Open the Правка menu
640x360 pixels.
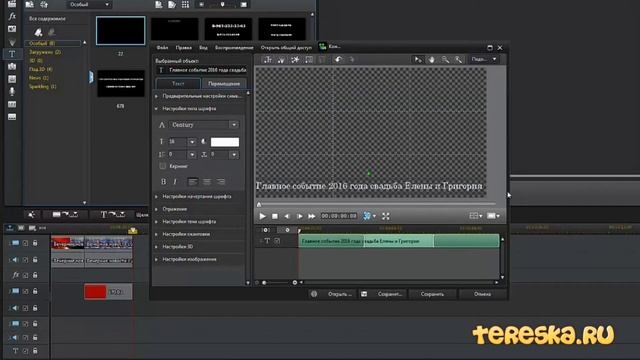click(x=184, y=47)
